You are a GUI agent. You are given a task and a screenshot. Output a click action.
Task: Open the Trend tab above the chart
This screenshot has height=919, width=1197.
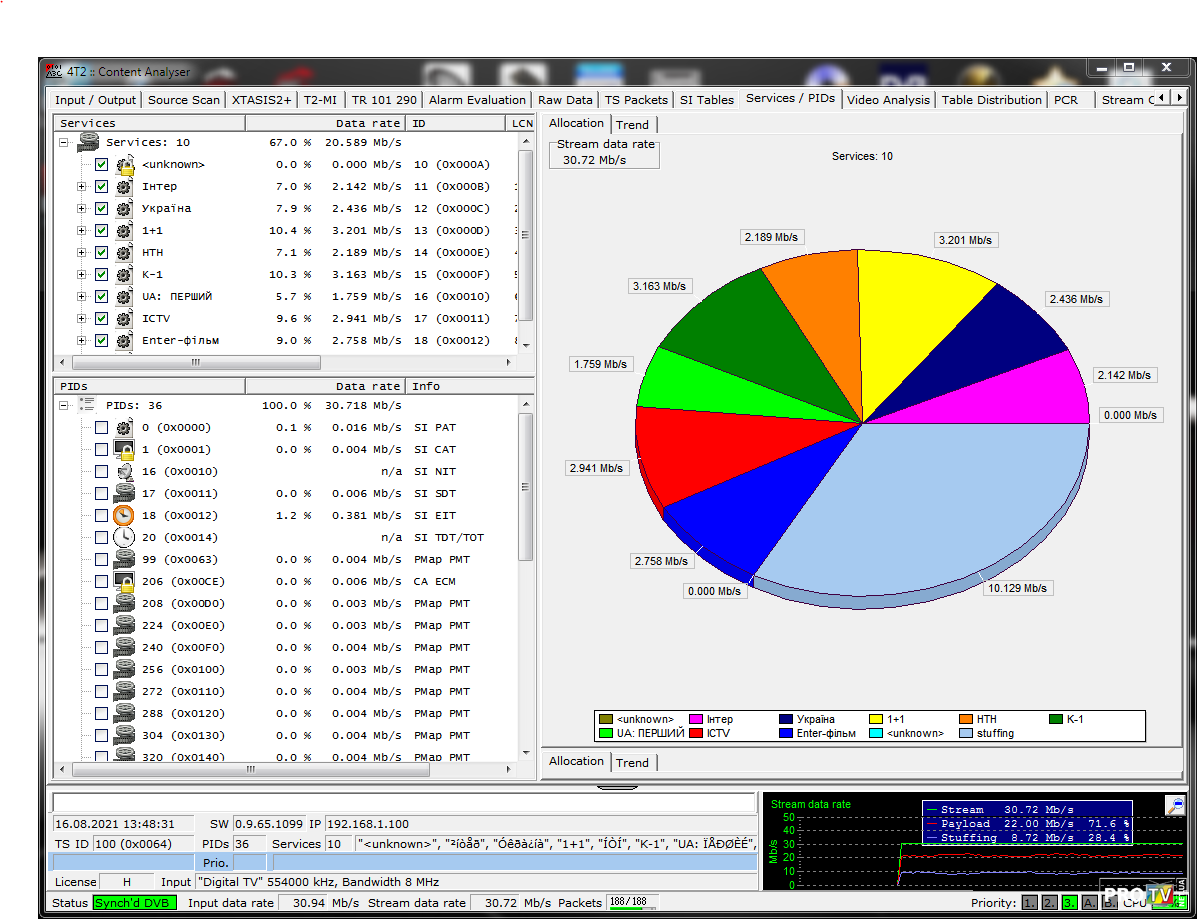tap(632, 125)
